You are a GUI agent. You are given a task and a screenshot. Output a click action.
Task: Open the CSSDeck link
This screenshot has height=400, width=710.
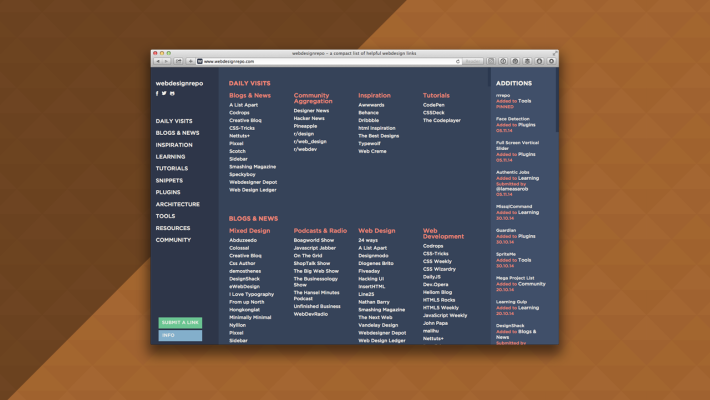pos(434,113)
